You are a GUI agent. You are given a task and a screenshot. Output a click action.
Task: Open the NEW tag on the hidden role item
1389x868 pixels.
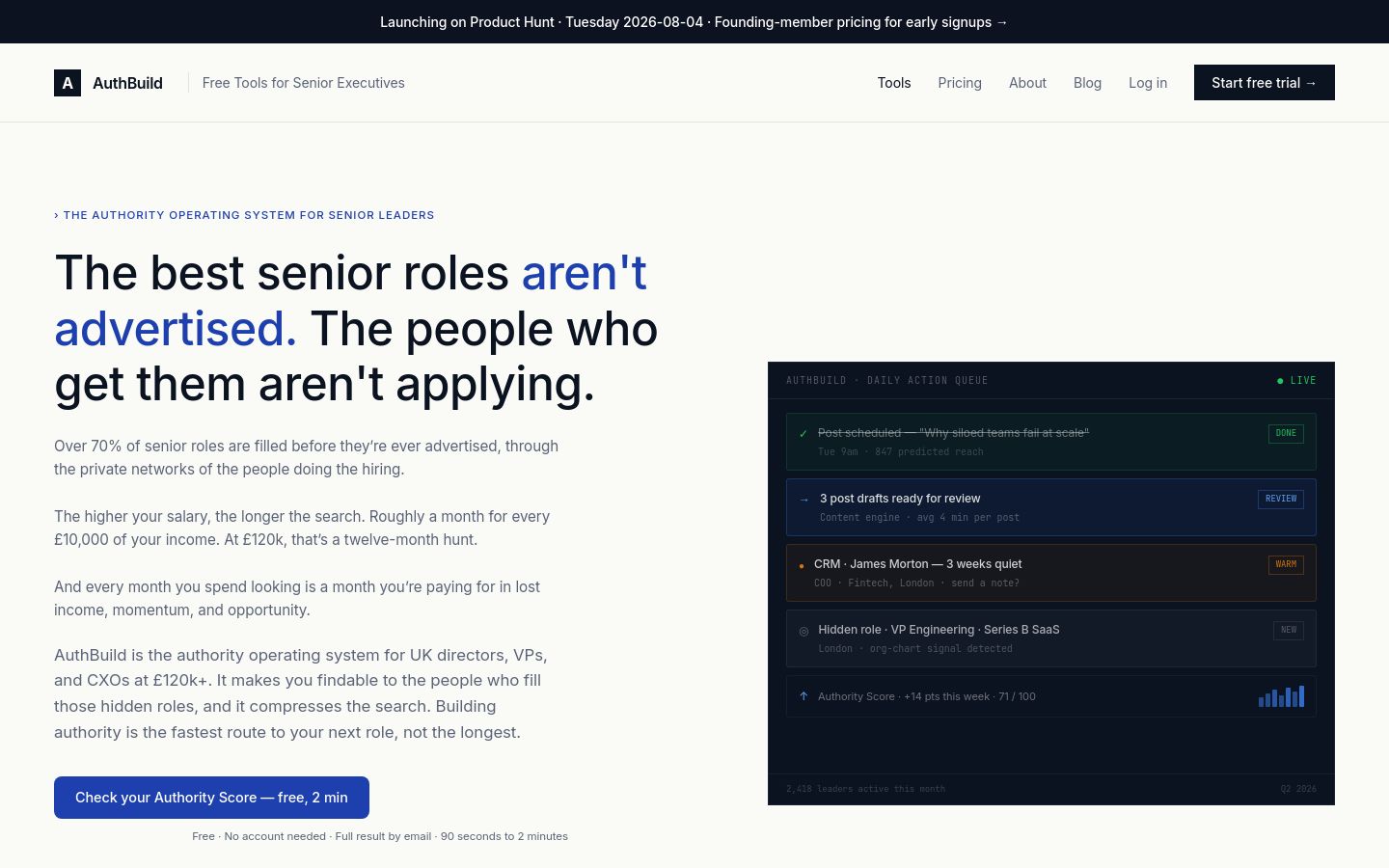[1289, 630]
